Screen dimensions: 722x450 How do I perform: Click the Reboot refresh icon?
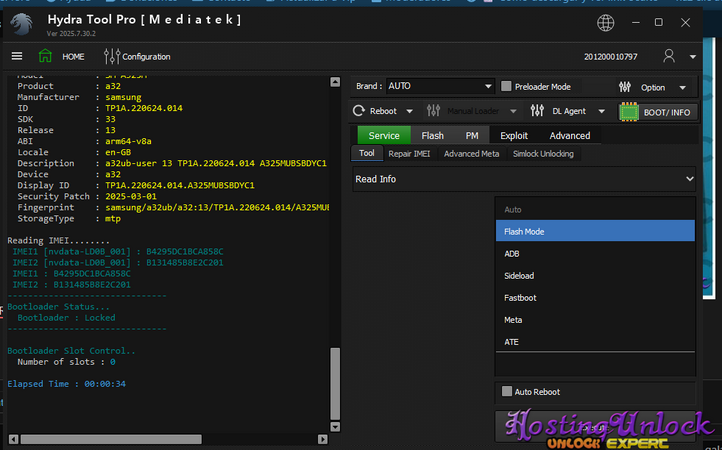click(361, 111)
